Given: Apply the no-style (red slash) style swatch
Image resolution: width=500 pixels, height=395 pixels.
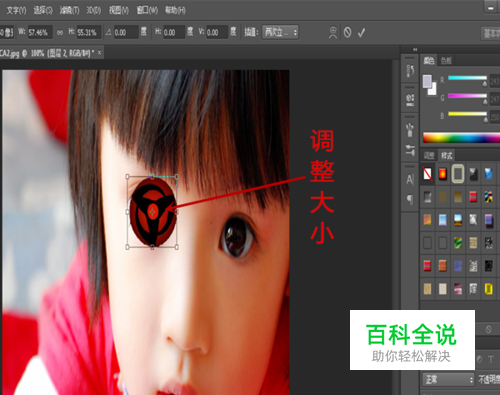Looking at the screenshot, I should (x=427, y=174).
